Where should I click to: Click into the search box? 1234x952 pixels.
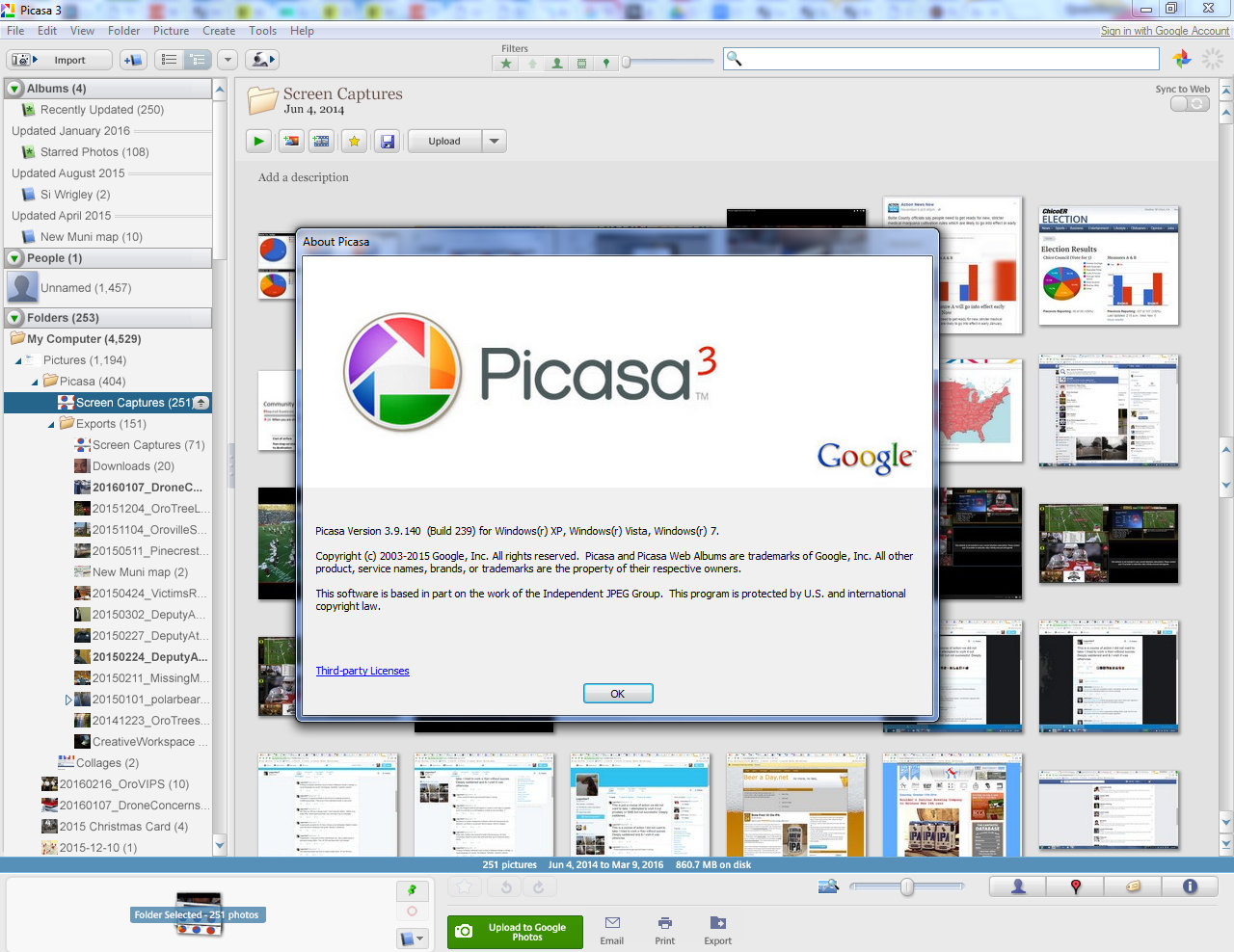coord(941,59)
